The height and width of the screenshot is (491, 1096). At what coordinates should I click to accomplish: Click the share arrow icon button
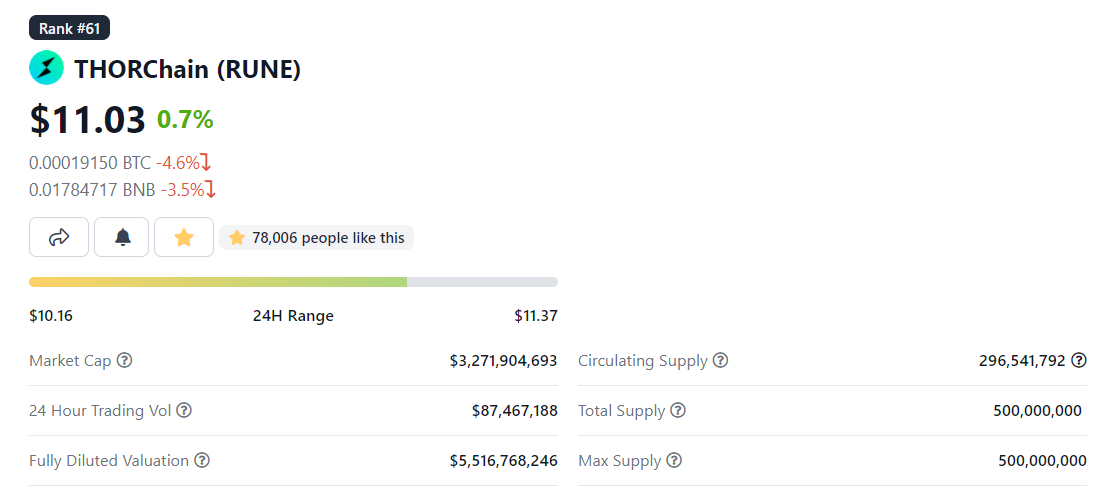coord(59,237)
